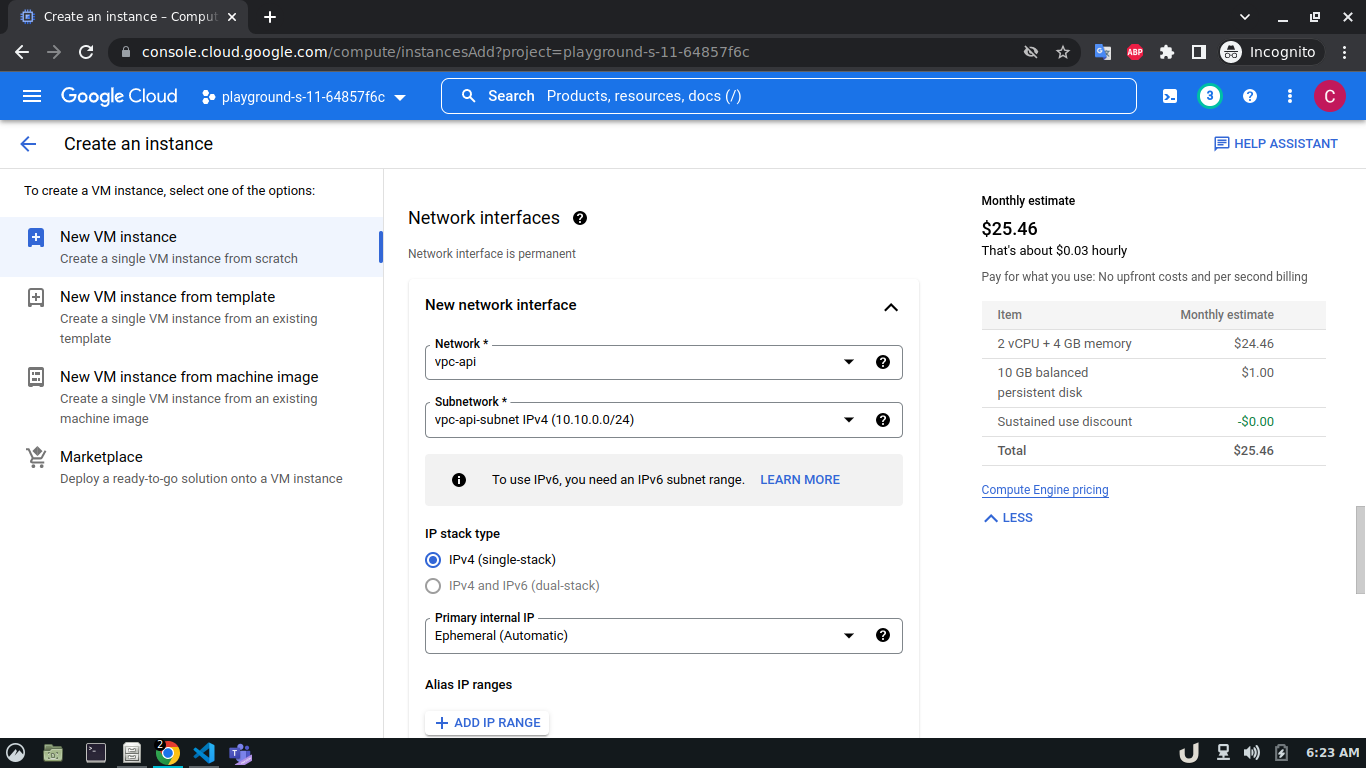
Task: Click the Incognito profile button
Action: click(x=1271, y=52)
